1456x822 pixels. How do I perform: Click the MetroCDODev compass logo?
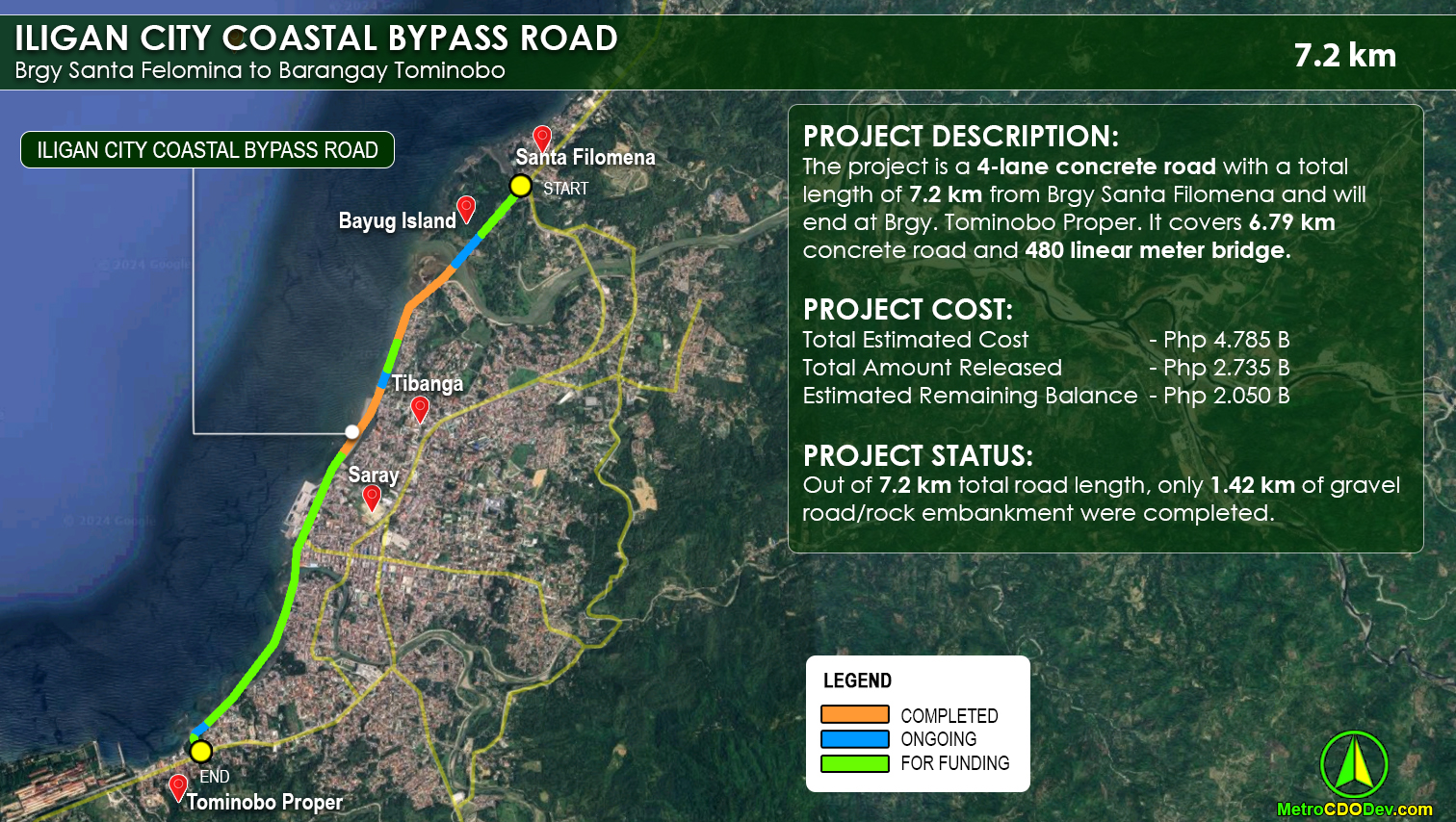(x=1356, y=766)
